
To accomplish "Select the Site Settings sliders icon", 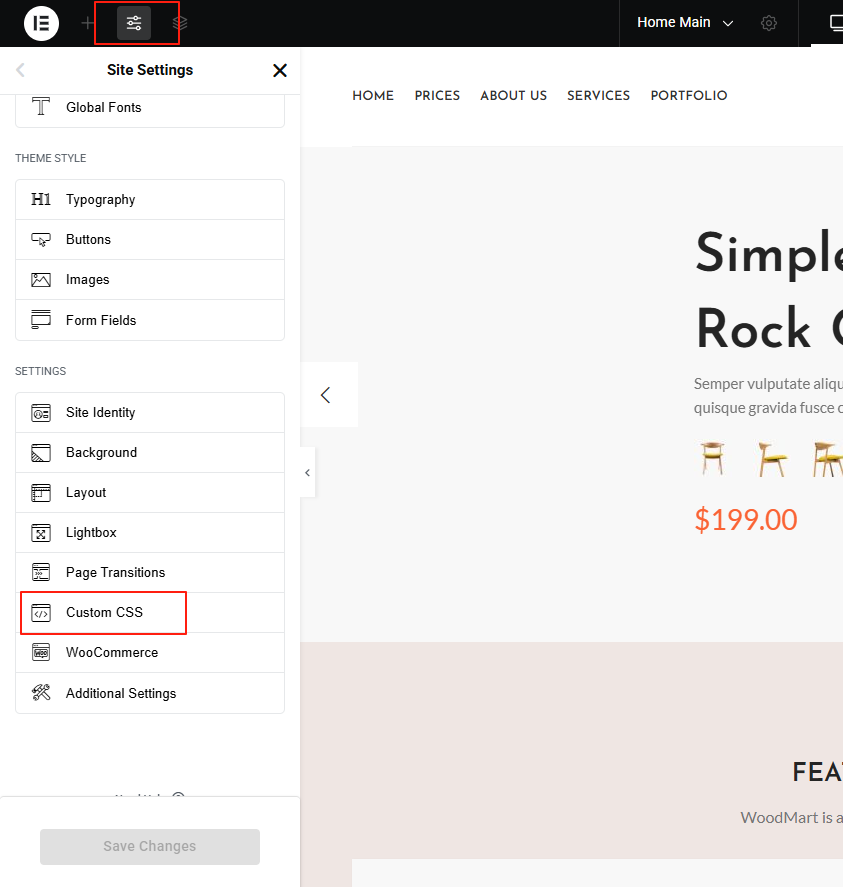I will coord(134,23).
